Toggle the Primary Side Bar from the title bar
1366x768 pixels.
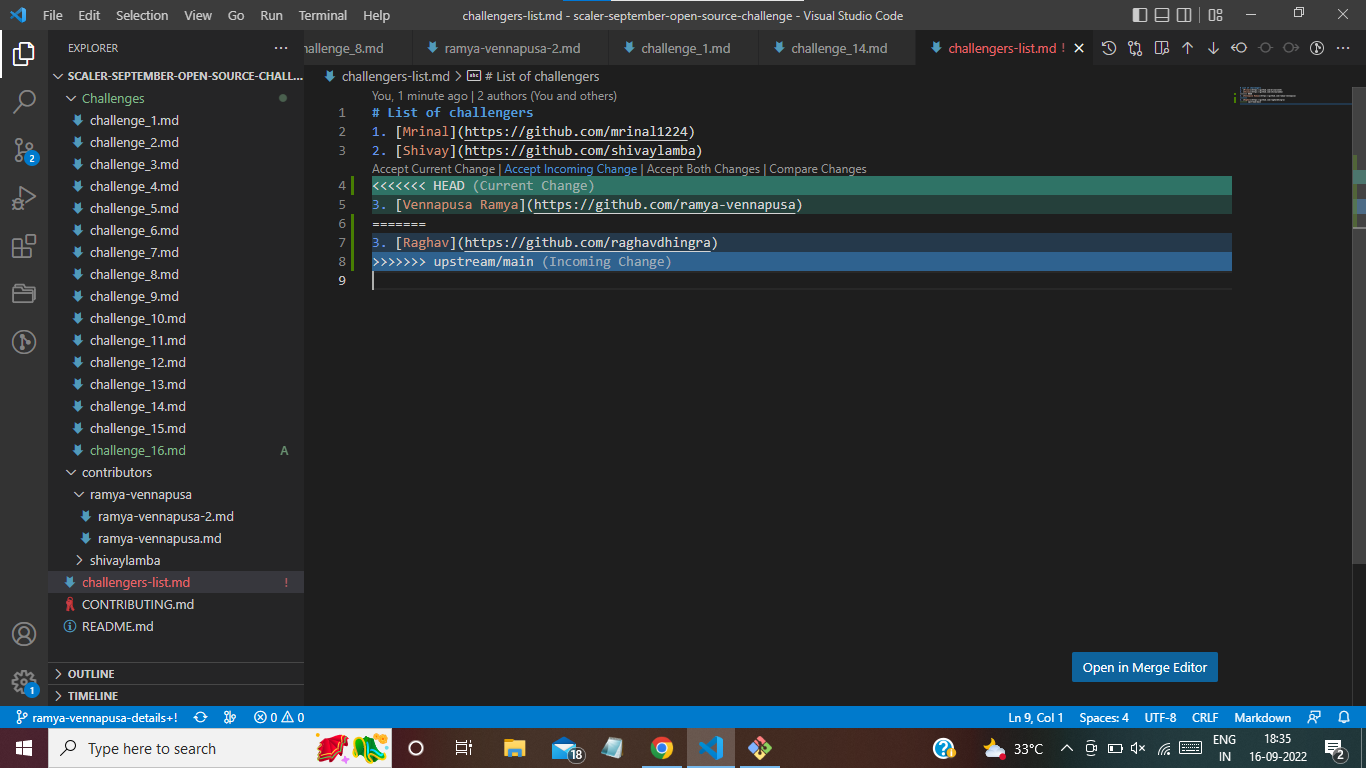(1139, 15)
